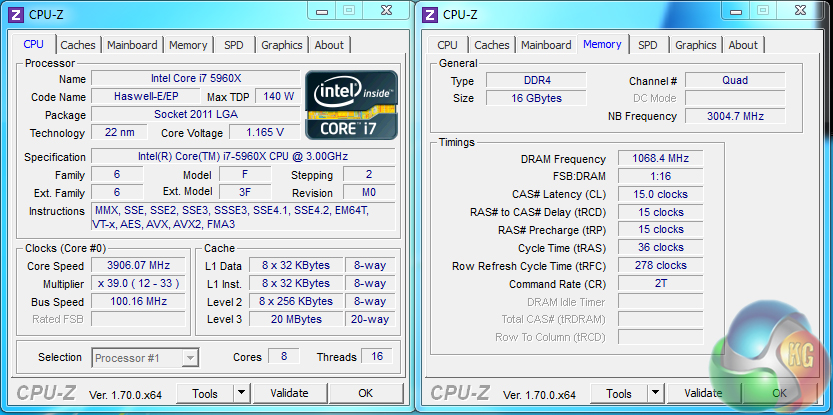Click the memory Type value DDR4

536,80
